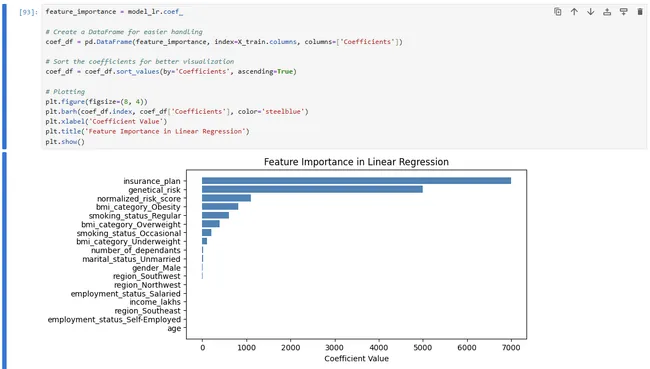650x369 pixels.
Task: Collapse the output using its blue side bar
Action: point(4,260)
